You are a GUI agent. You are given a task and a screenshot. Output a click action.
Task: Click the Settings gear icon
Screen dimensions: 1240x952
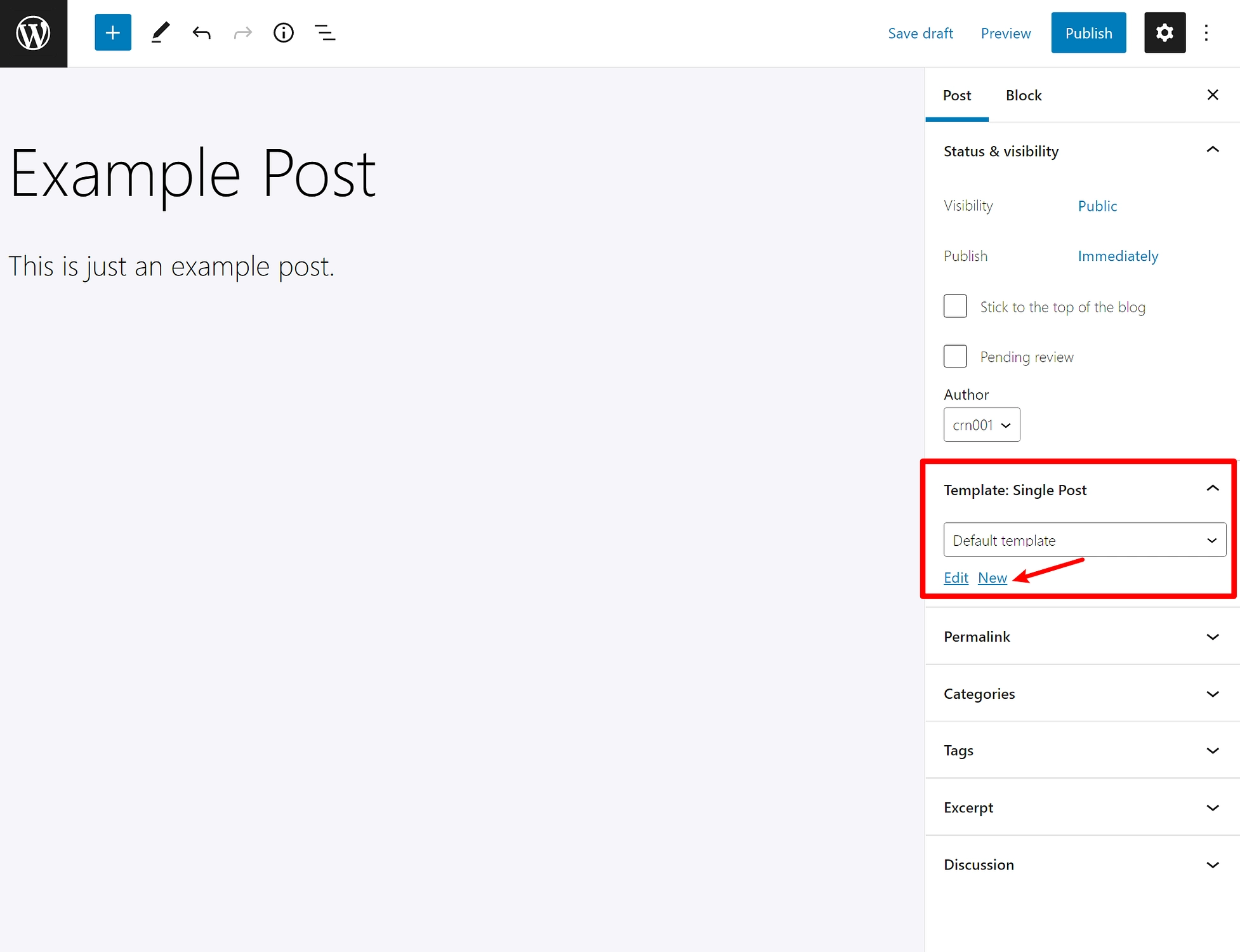click(x=1163, y=33)
